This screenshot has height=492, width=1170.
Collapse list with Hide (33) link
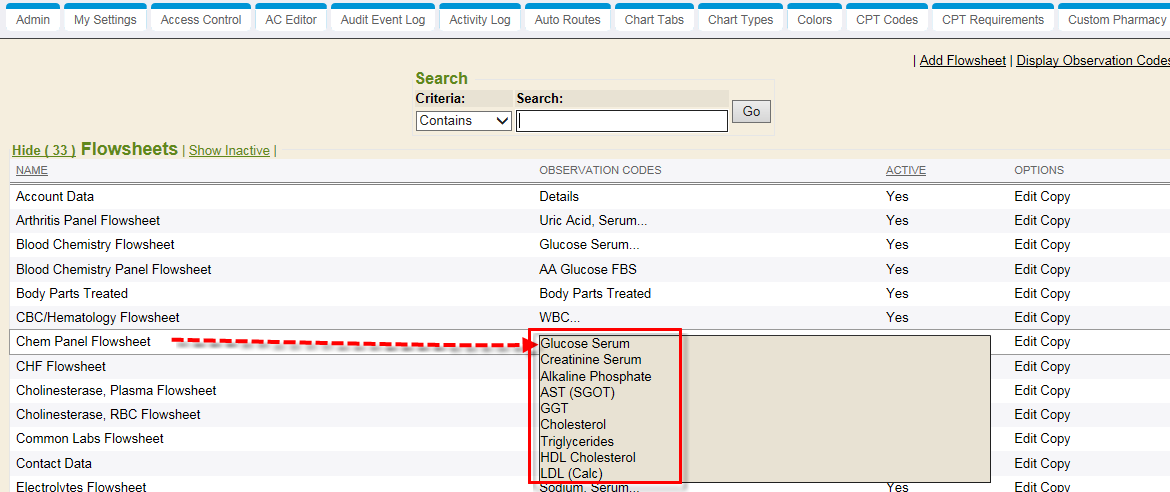43,151
